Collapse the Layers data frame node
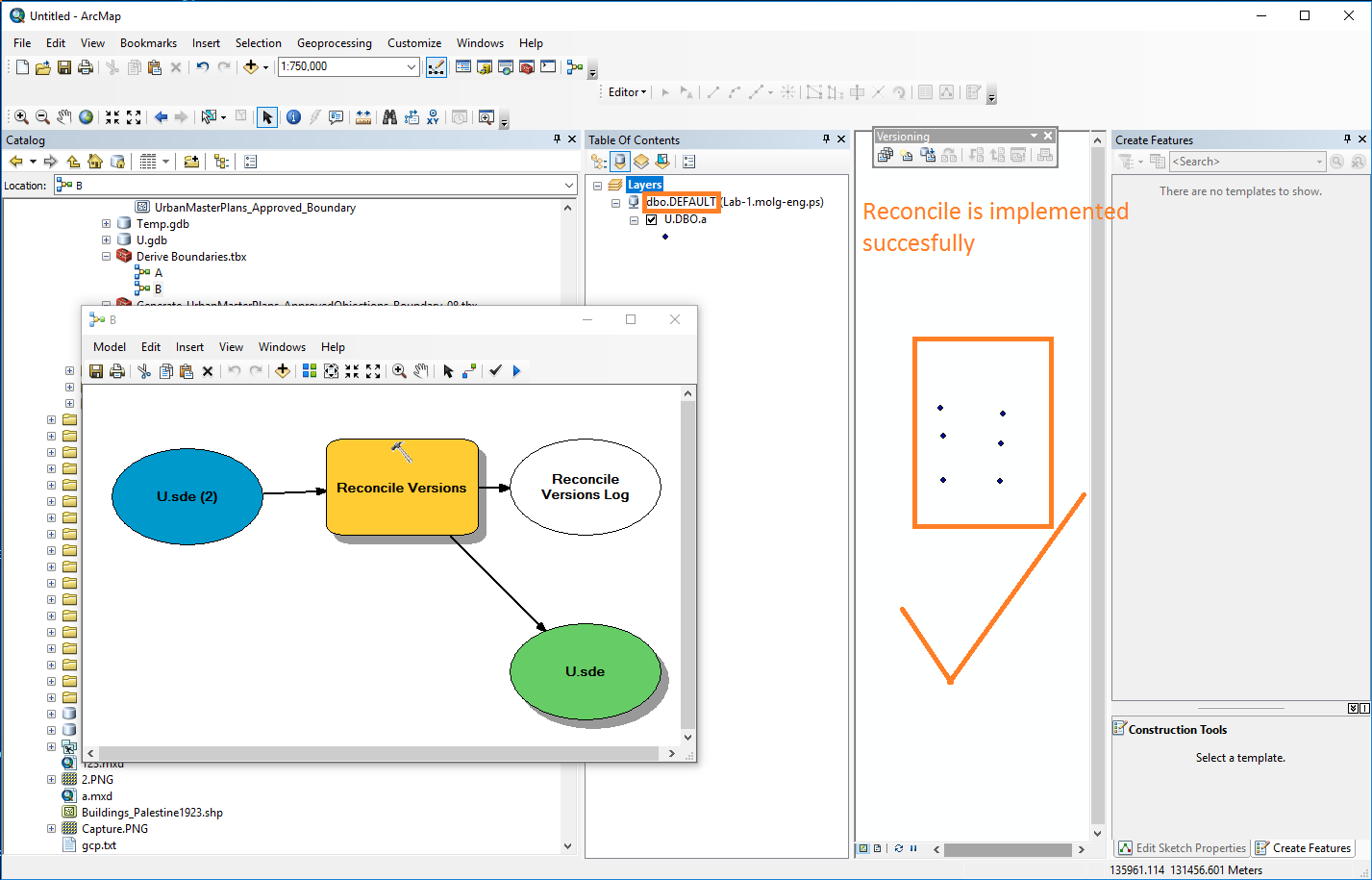The image size is (1372, 880). [597, 186]
